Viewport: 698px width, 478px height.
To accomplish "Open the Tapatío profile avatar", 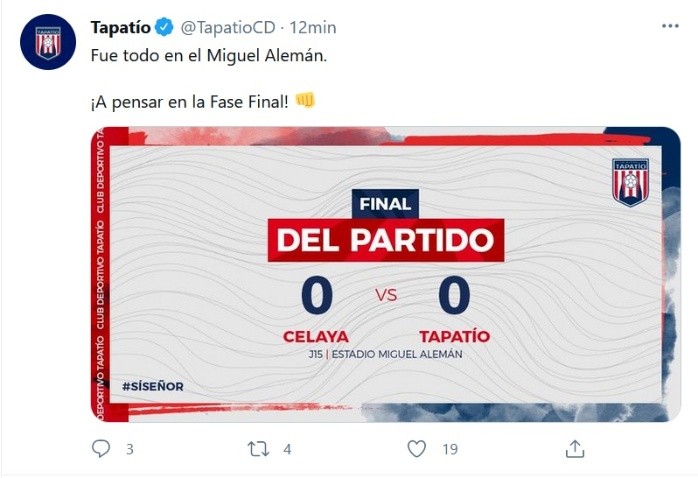I will [x=48, y=42].
